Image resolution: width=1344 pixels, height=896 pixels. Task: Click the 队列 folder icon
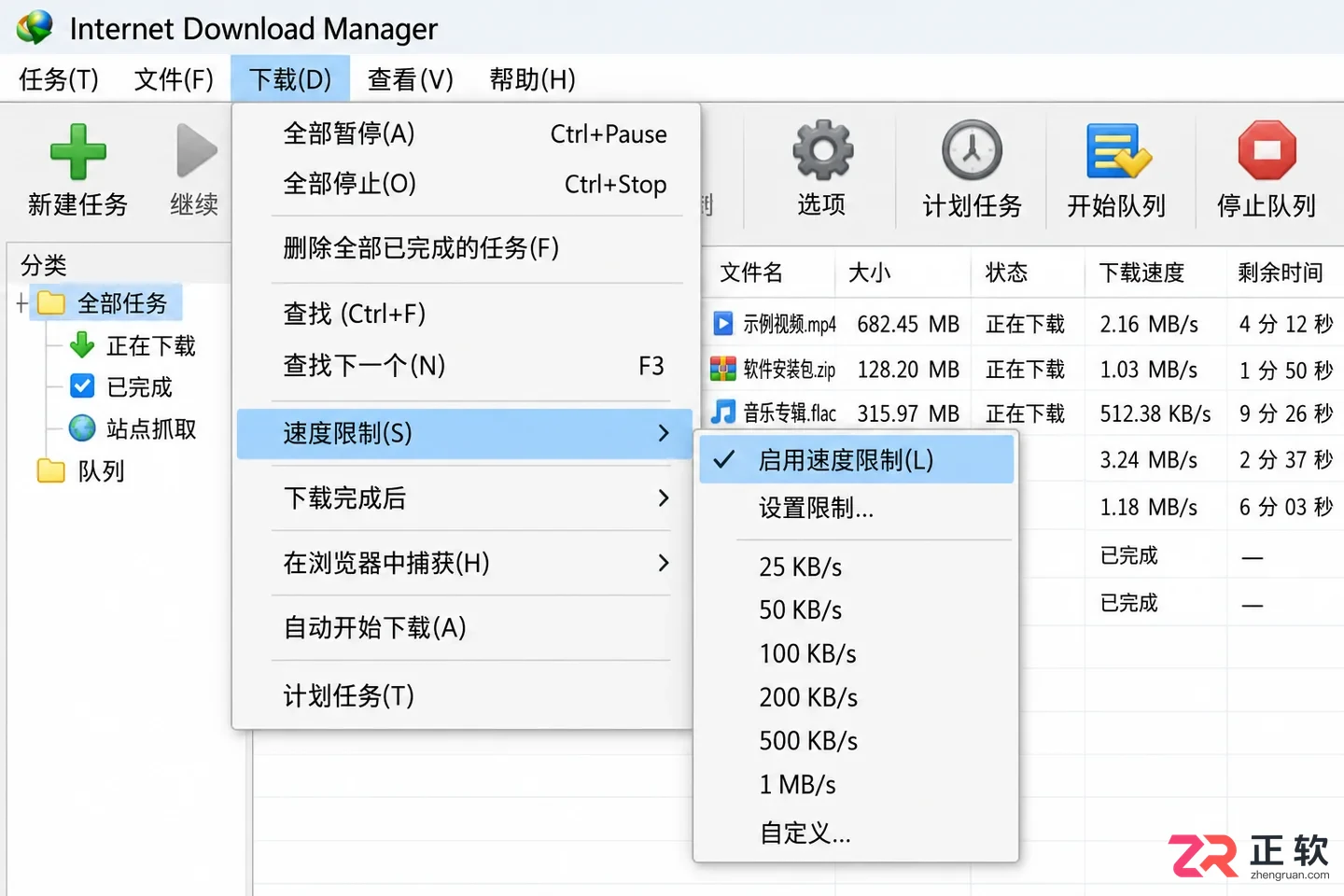click(x=50, y=470)
